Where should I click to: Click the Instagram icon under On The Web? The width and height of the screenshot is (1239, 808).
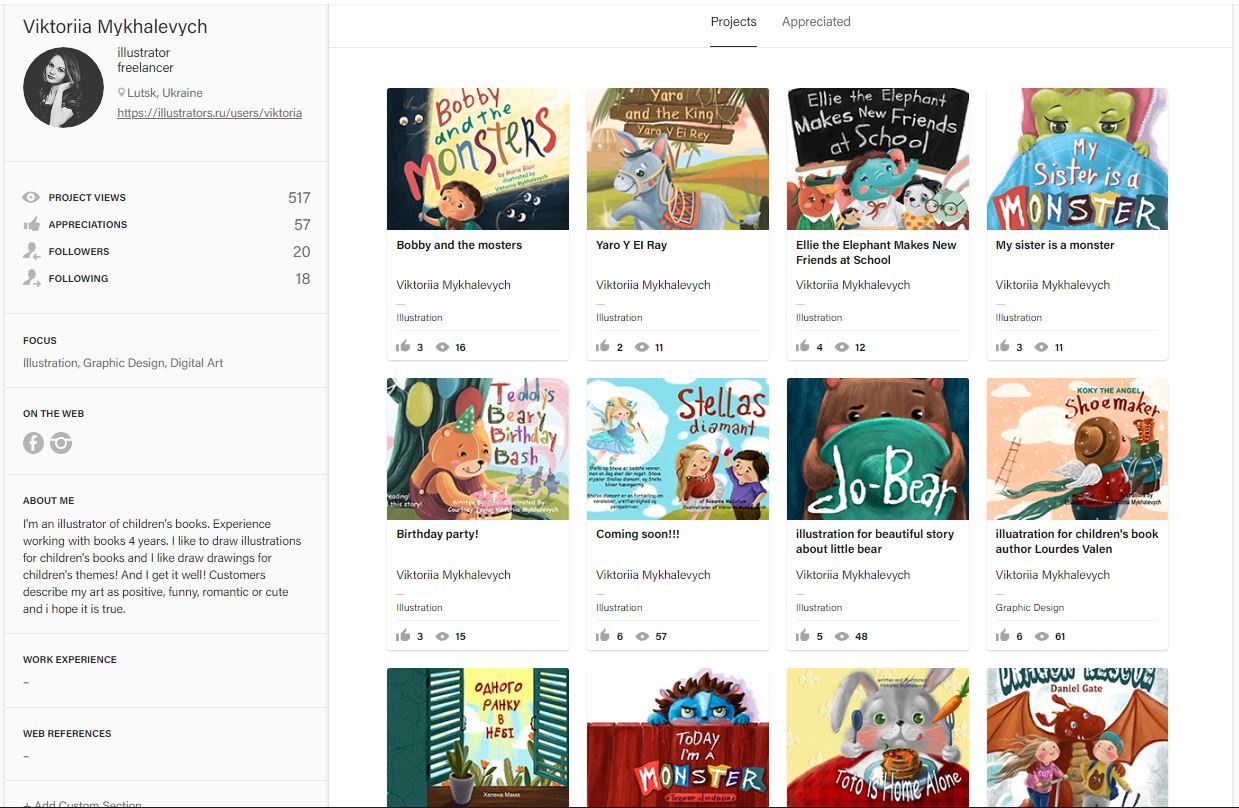(61, 443)
